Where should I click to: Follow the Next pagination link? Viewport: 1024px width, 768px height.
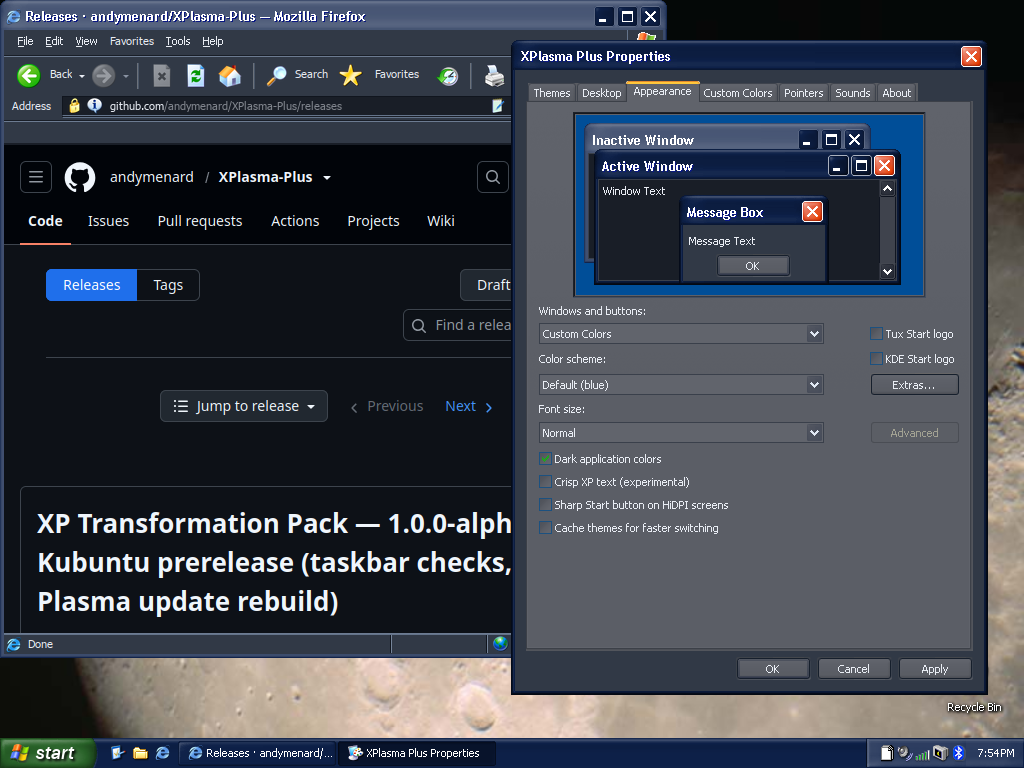(x=468, y=406)
